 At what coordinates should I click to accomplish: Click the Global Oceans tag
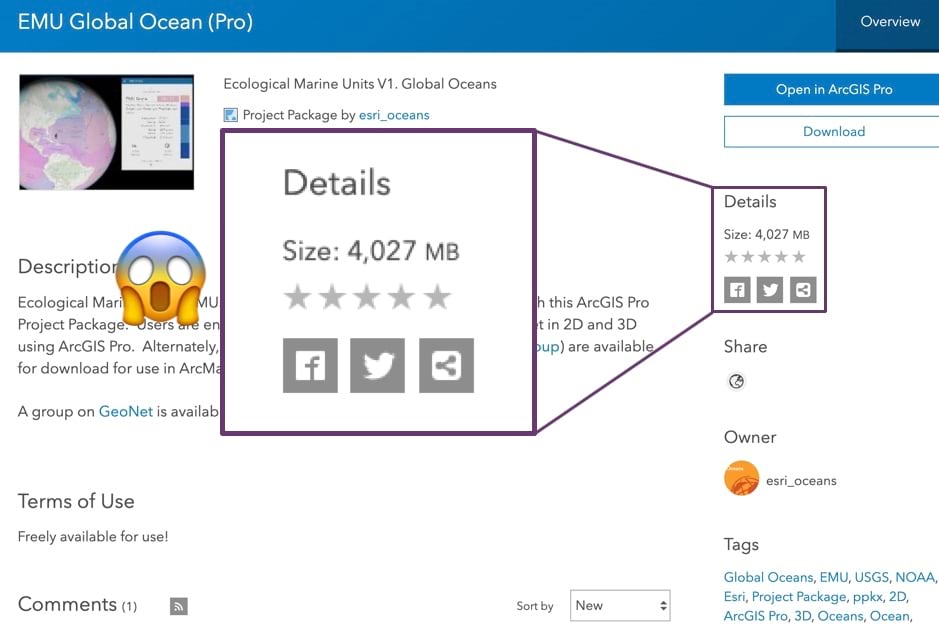(x=768, y=577)
